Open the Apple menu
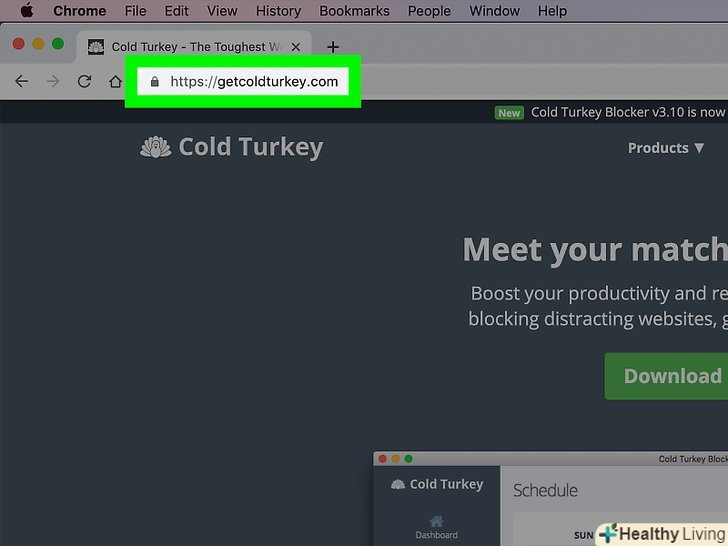Screen dimensions: 728x546 click(x=27, y=10)
